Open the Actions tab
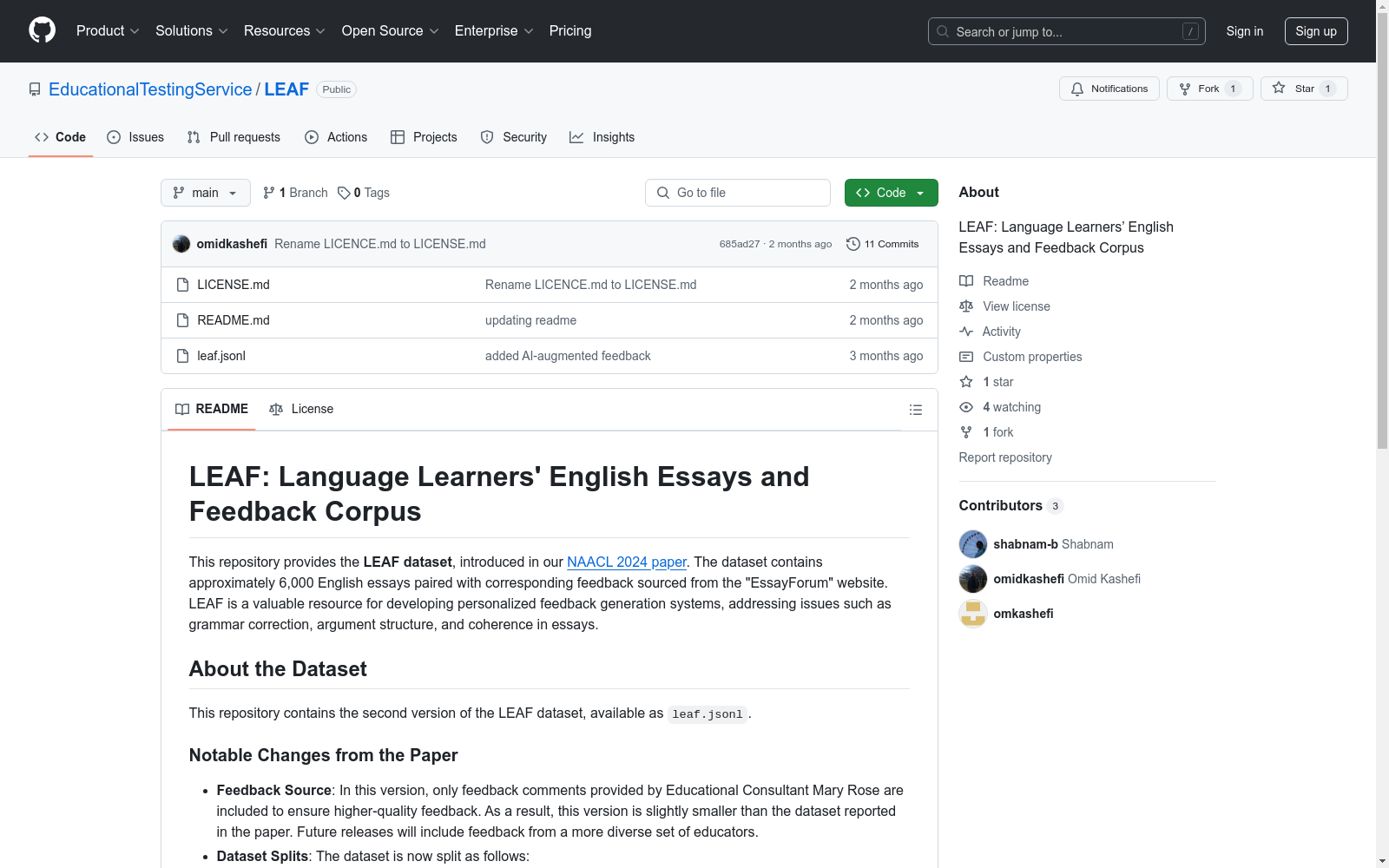Image resolution: width=1389 pixels, height=868 pixels. coord(336,137)
